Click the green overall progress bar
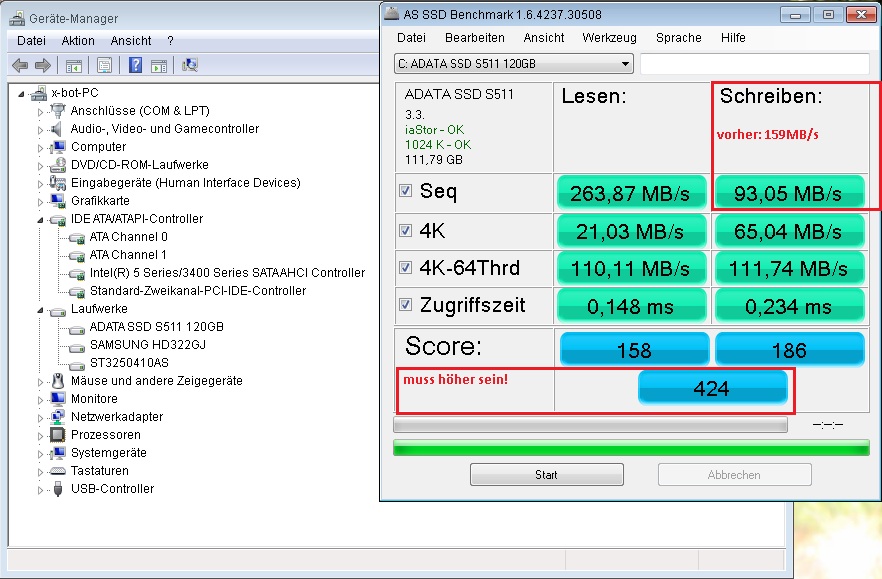Image resolution: width=882 pixels, height=579 pixels. coord(631,448)
